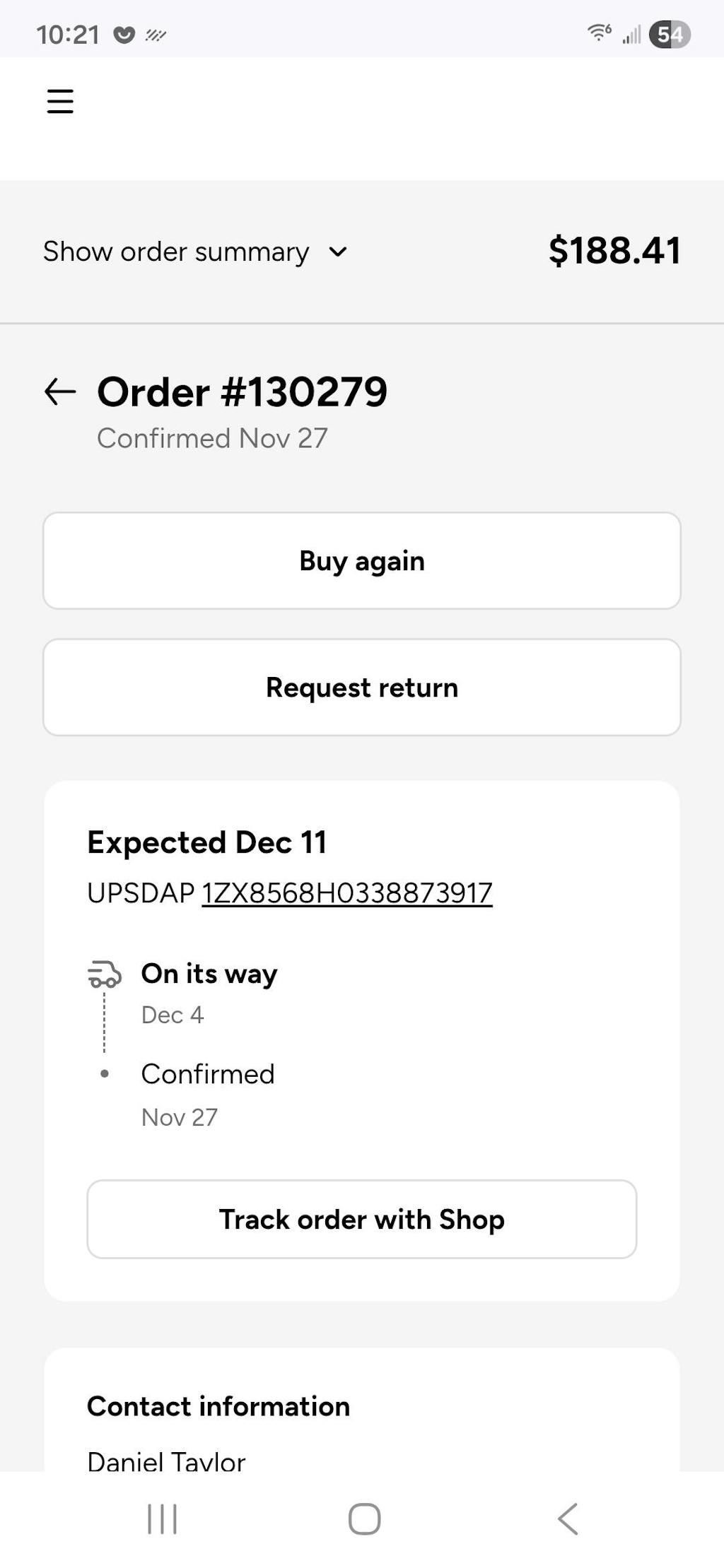The height and width of the screenshot is (1568, 724).
Task: Tap the Expected Dec 11 delivery heading
Action: pyautogui.click(x=206, y=842)
